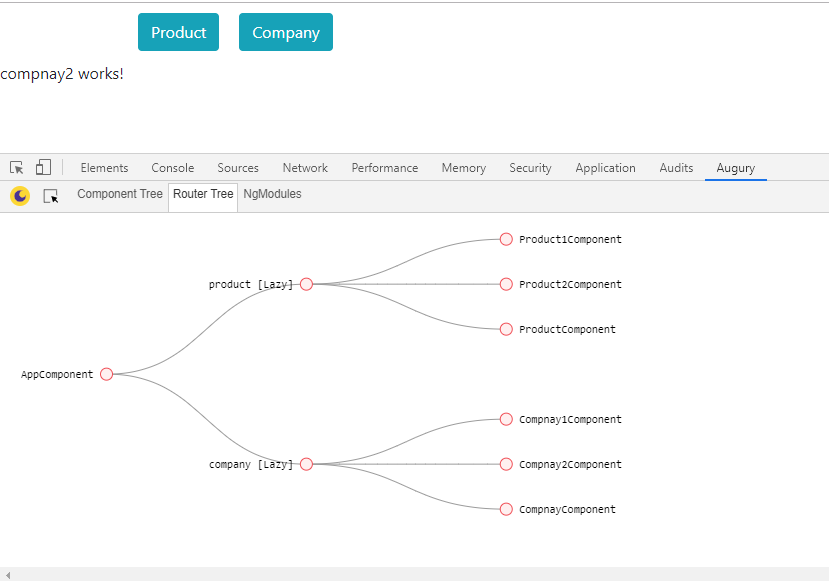This screenshot has width=829, height=581.
Task: Select the Compnay2Component node circle
Action: 506,464
